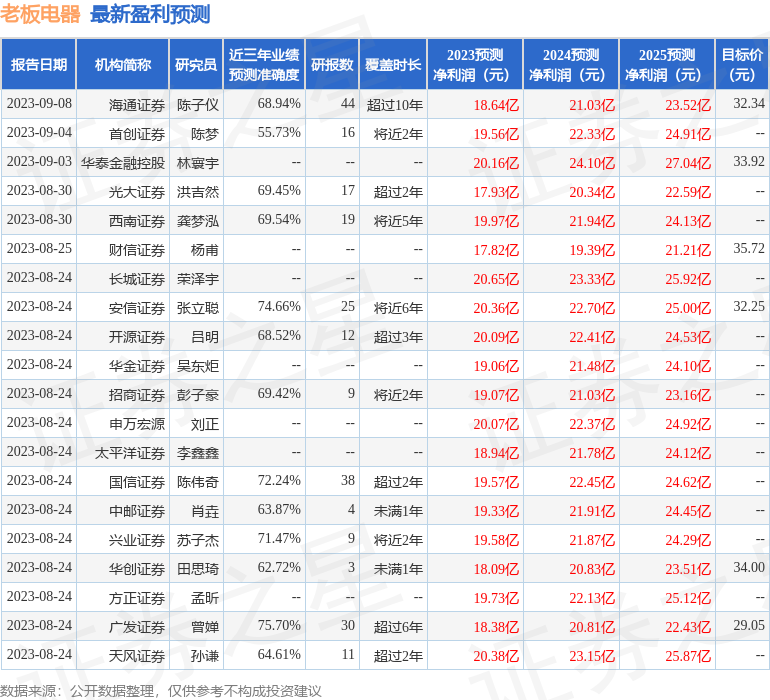Click target price 32.34
This screenshot has height=700, width=770.
pyautogui.click(x=749, y=103)
